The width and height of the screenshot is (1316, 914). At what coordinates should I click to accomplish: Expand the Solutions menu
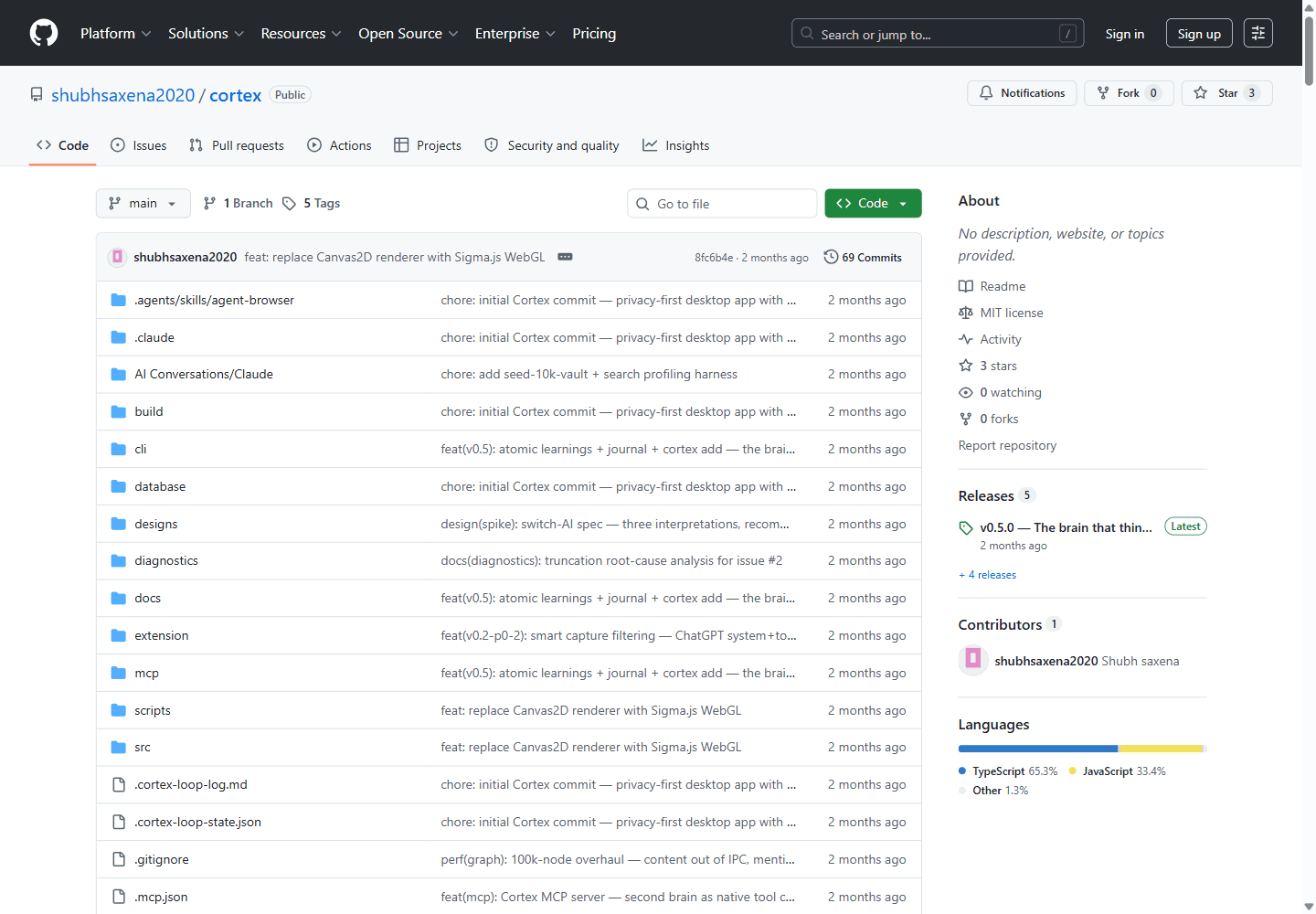(x=207, y=33)
